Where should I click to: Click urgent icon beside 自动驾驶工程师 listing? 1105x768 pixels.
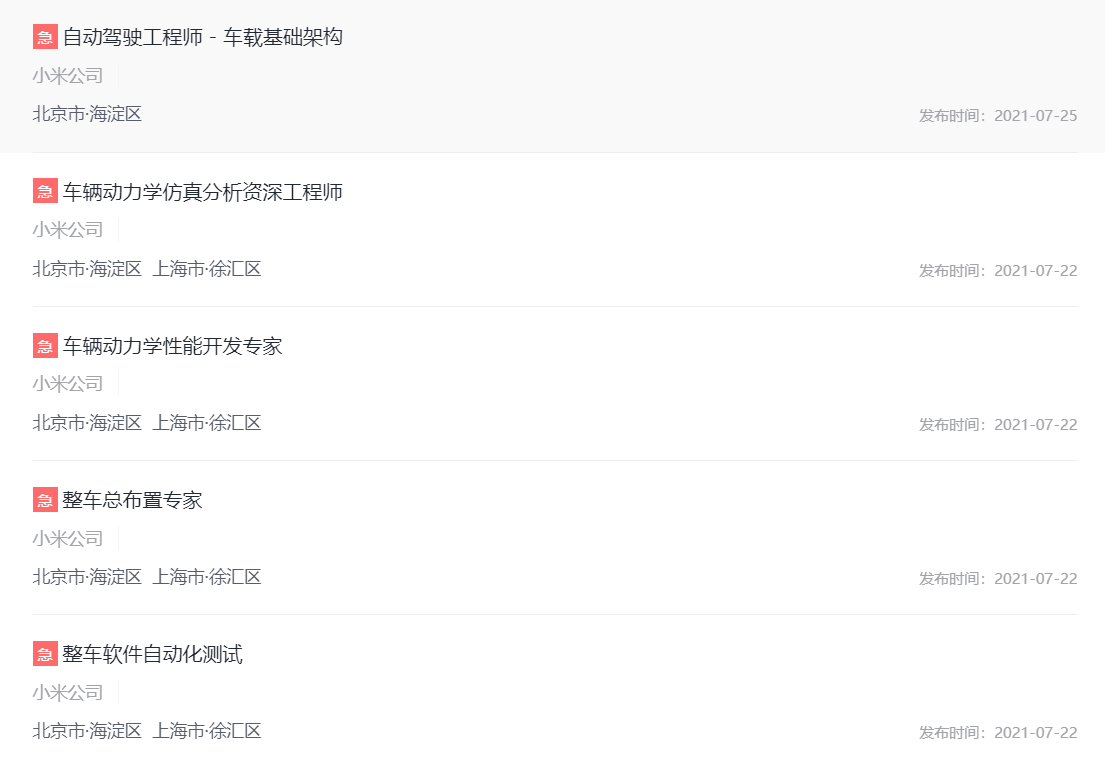[45, 38]
